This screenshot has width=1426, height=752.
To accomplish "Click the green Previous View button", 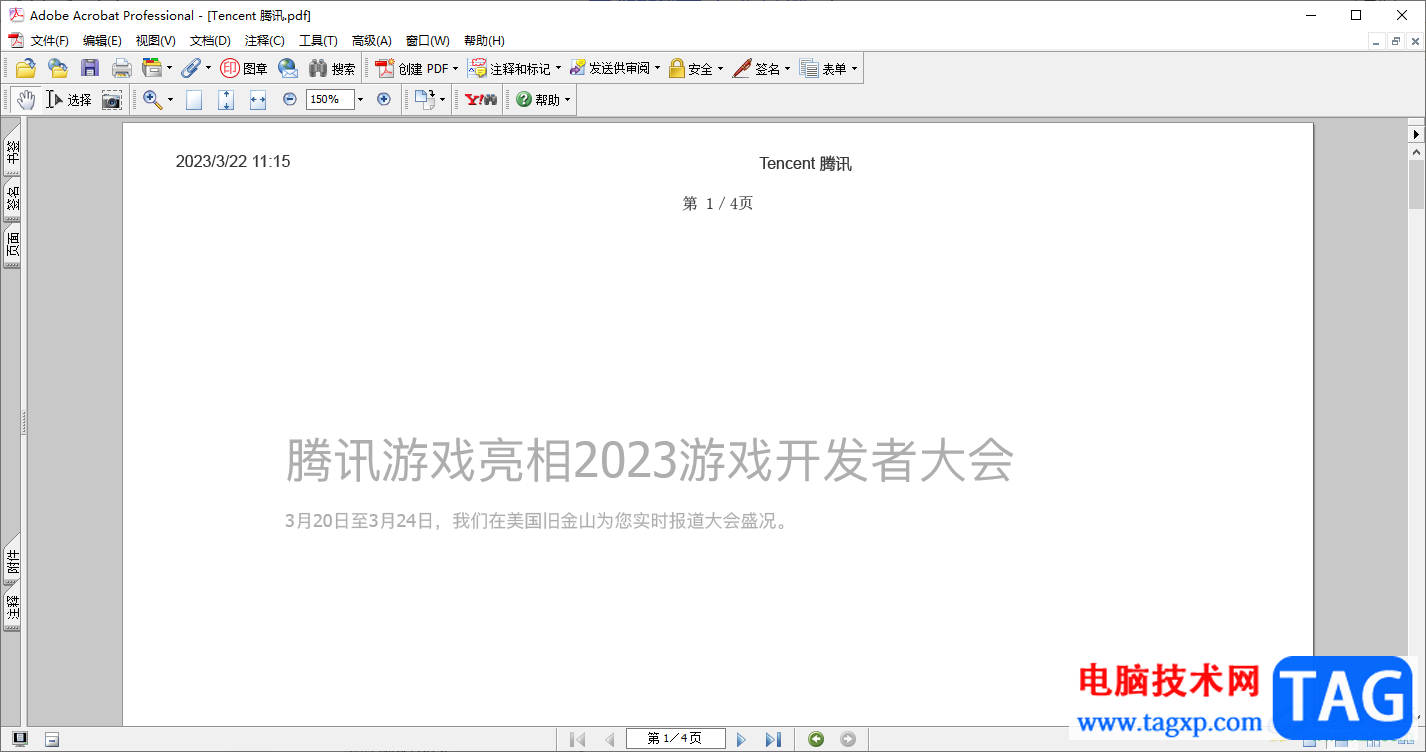I will coord(816,739).
